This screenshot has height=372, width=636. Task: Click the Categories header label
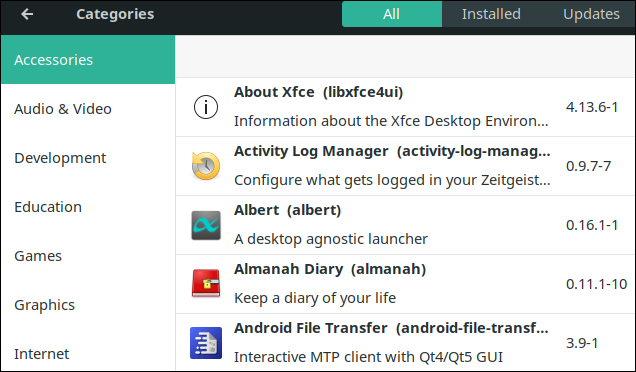[115, 14]
